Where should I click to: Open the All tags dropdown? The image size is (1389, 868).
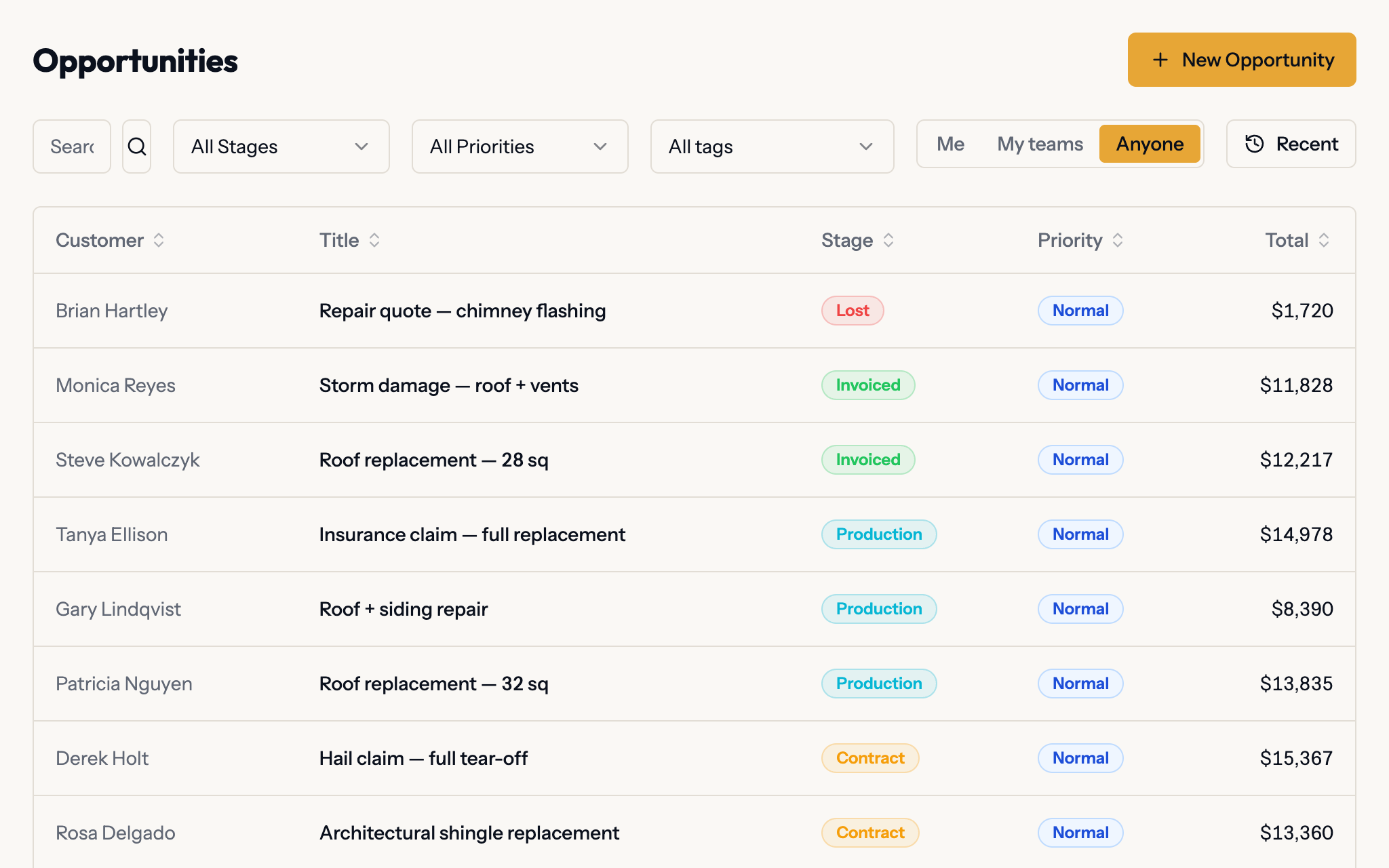[x=772, y=146]
